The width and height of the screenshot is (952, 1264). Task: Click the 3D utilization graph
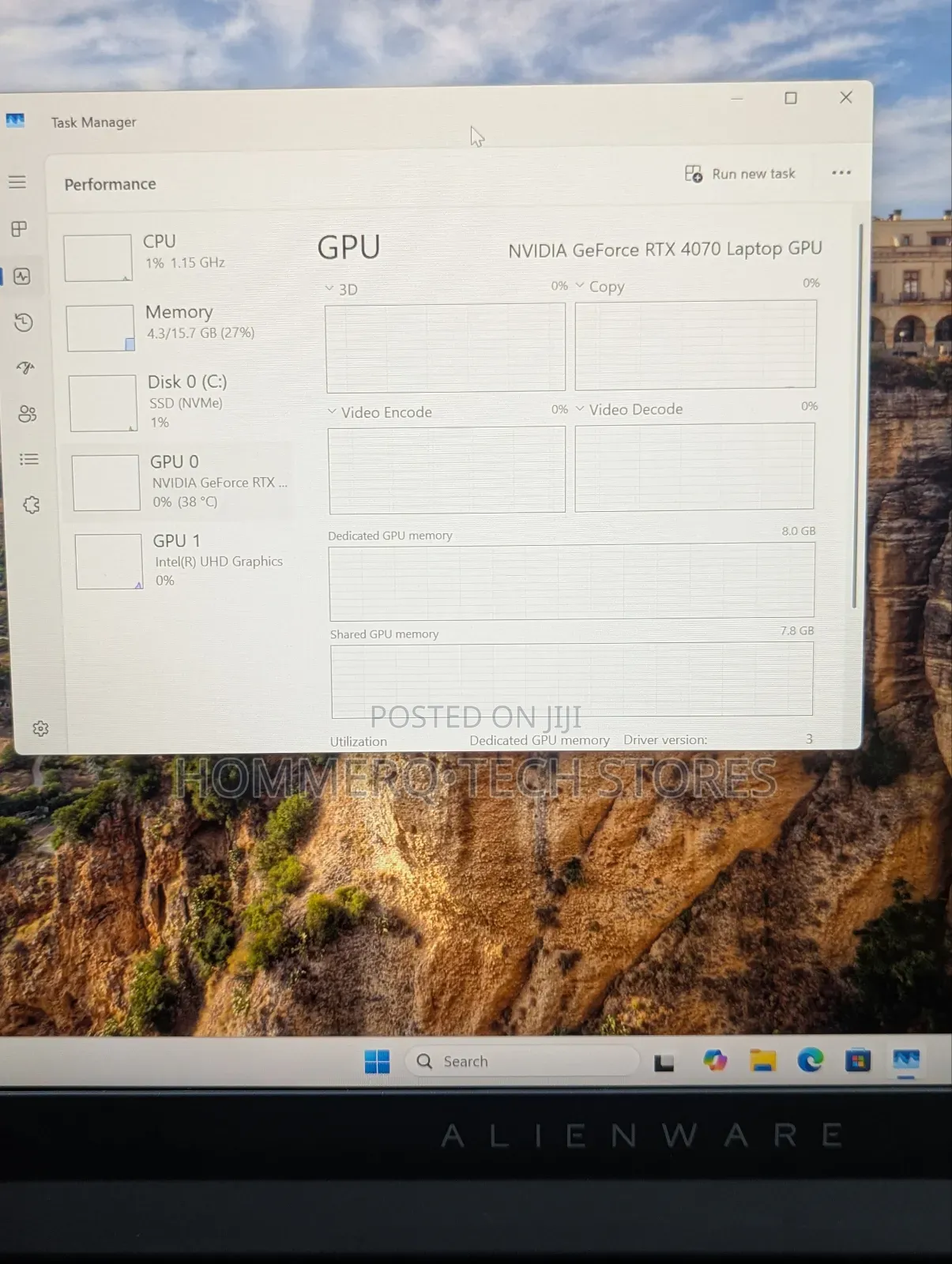pyautogui.click(x=446, y=348)
